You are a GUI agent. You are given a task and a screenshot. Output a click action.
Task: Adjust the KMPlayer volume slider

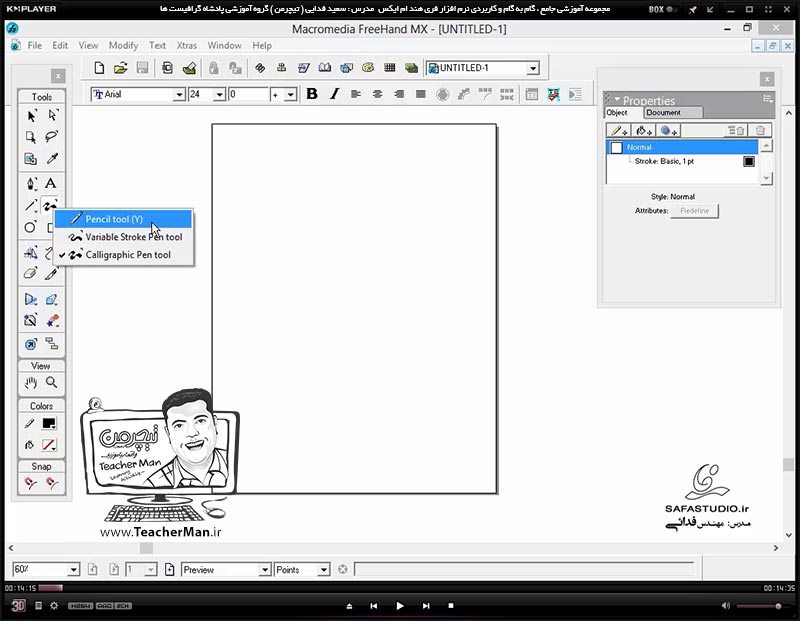tap(760, 606)
